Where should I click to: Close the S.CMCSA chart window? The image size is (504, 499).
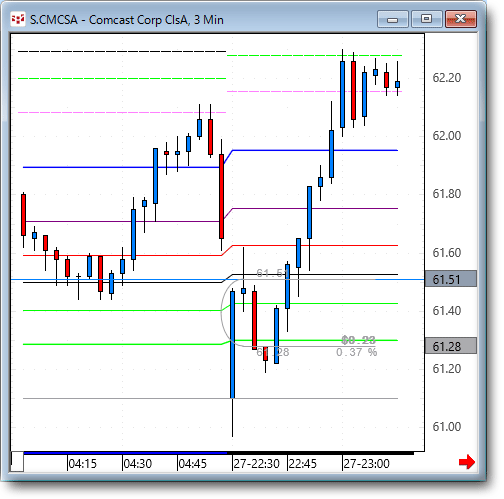(x=461, y=19)
